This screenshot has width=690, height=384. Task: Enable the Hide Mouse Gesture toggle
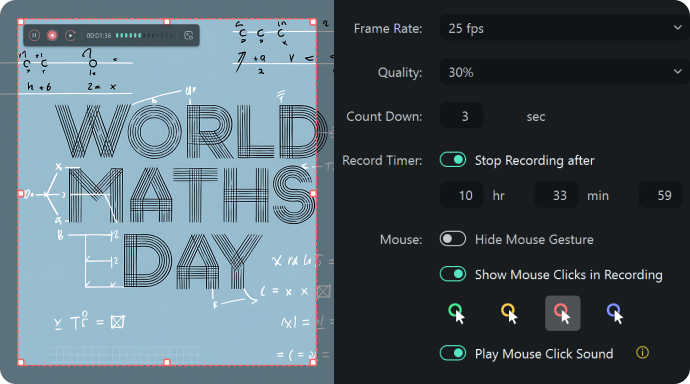pyautogui.click(x=453, y=239)
